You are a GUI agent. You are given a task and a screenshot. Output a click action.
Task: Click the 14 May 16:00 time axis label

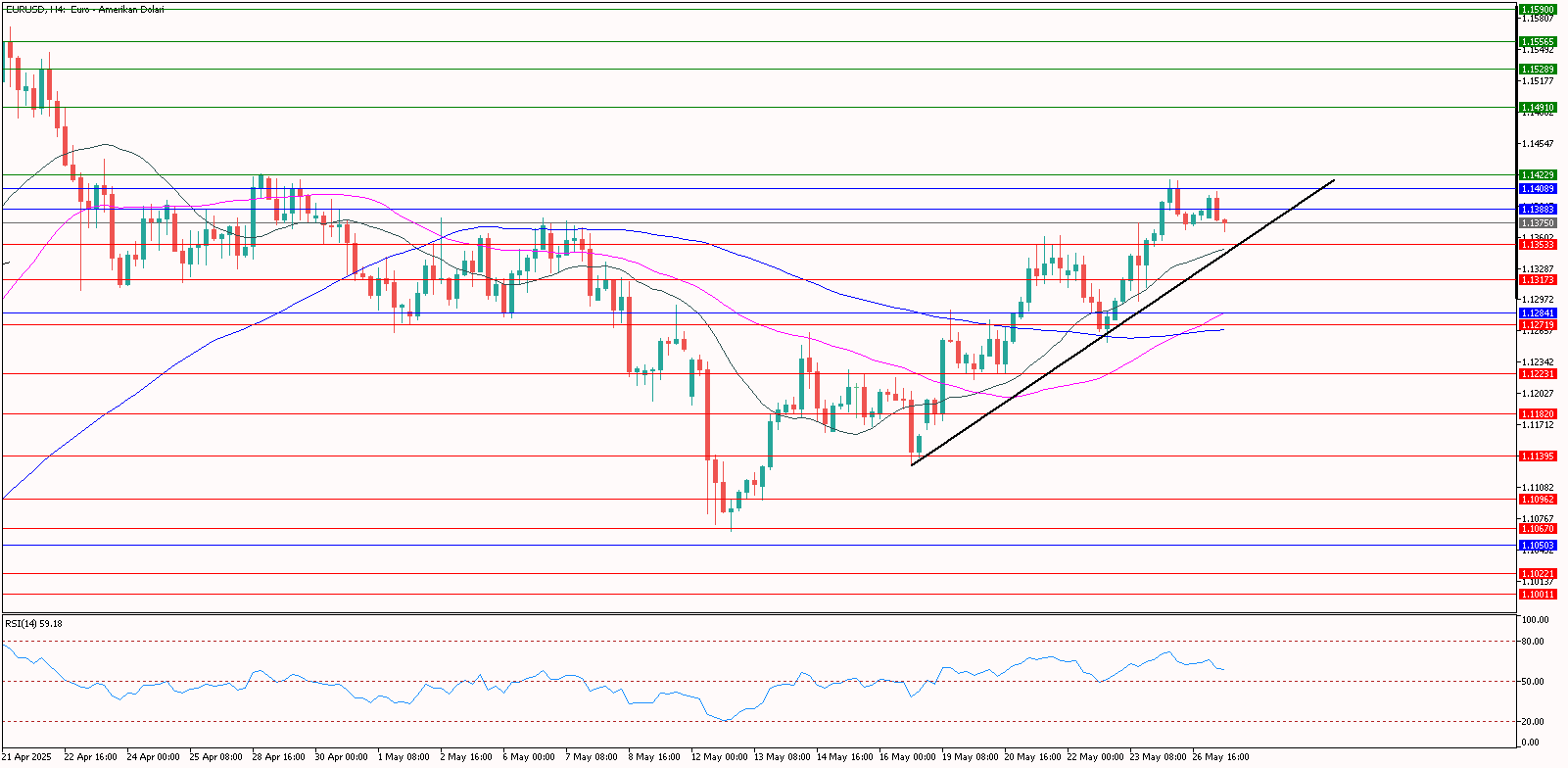844,757
